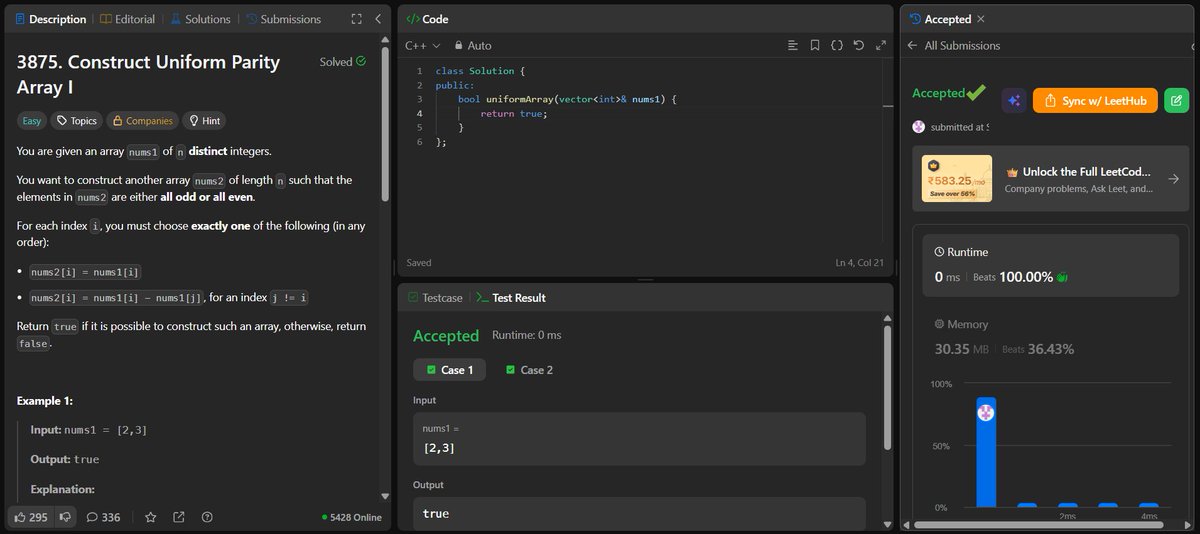Select the Test Result tab
1200x534 pixels.
pyautogui.click(x=510, y=298)
